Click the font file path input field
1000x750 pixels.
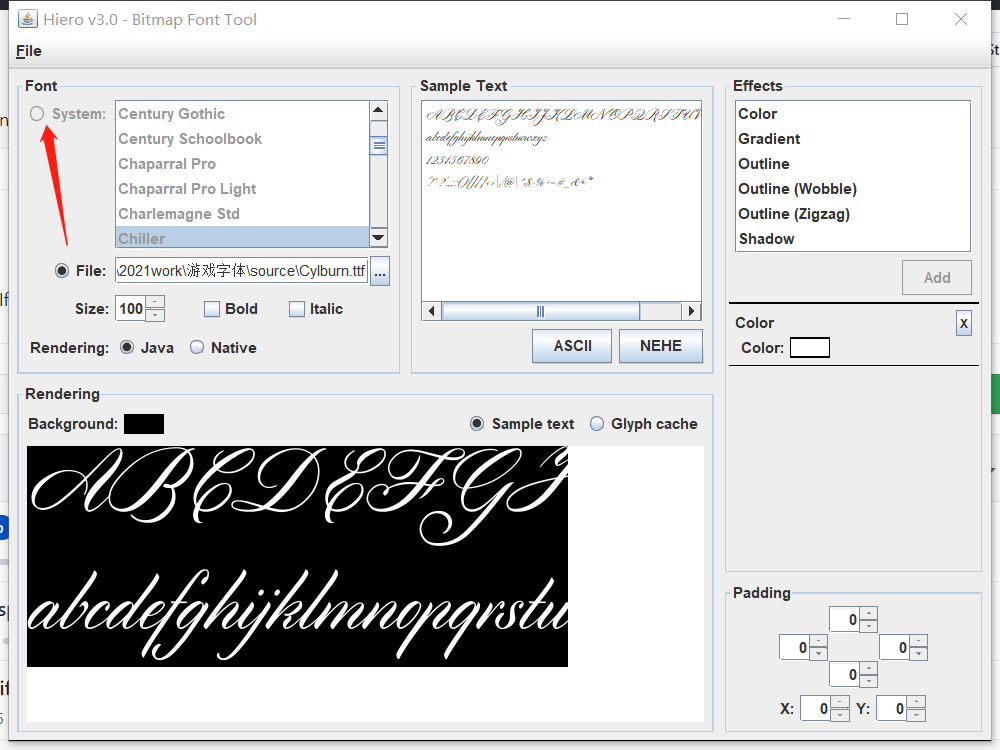pos(240,270)
